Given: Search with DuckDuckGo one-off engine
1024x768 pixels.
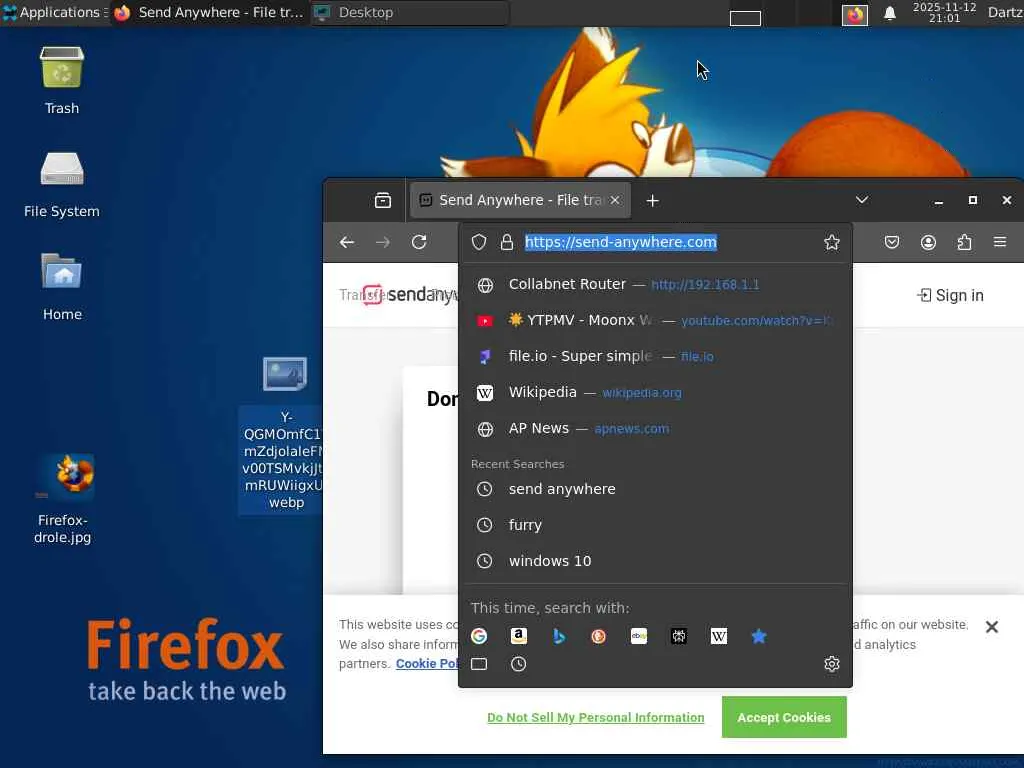Looking at the screenshot, I should coord(598,636).
